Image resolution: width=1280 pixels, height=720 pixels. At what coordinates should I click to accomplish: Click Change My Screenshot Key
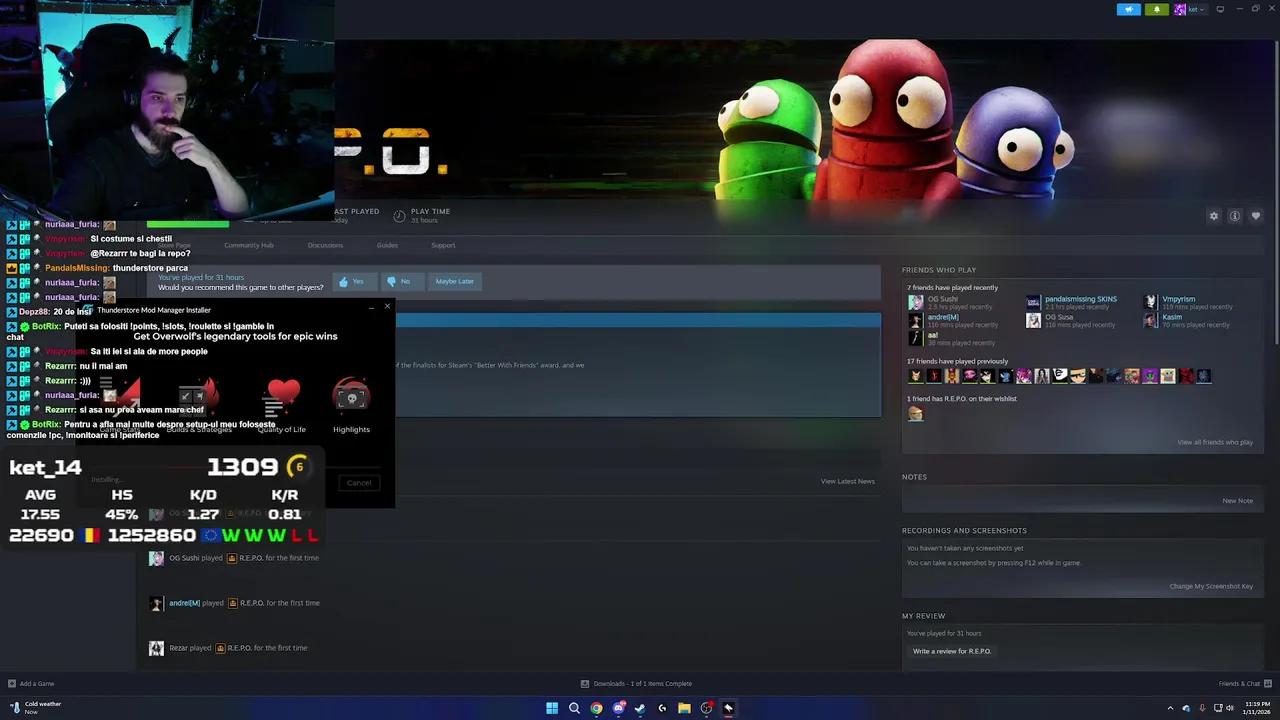(1211, 586)
